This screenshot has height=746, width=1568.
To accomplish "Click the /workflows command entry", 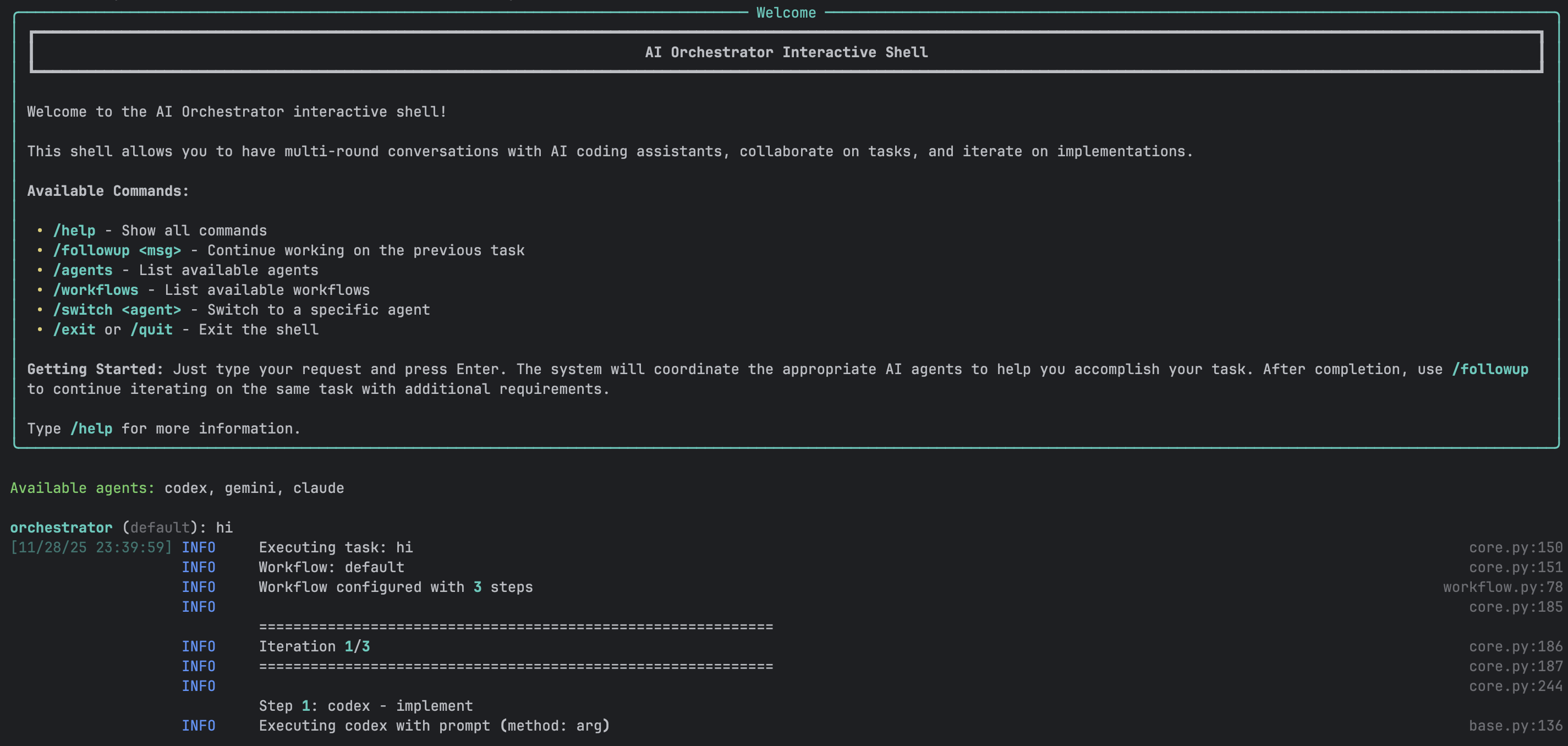I will (95, 289).
